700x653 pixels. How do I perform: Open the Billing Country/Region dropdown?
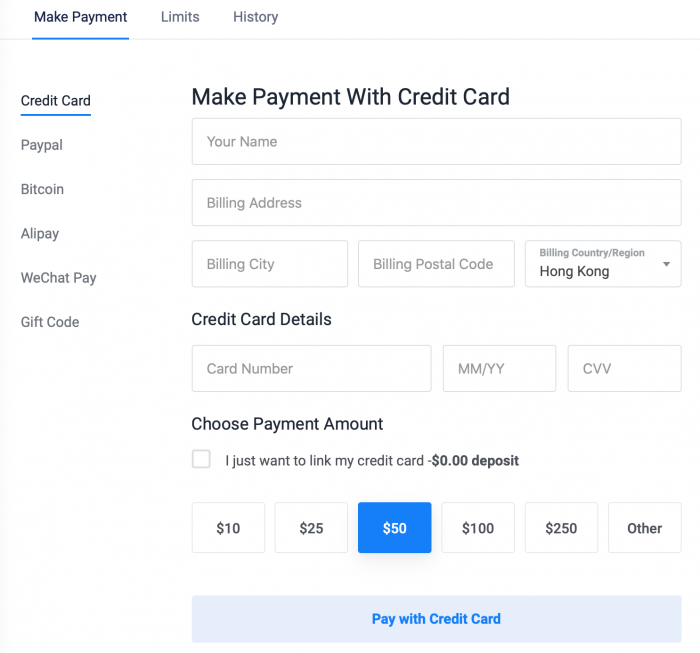tap(603, 264)
